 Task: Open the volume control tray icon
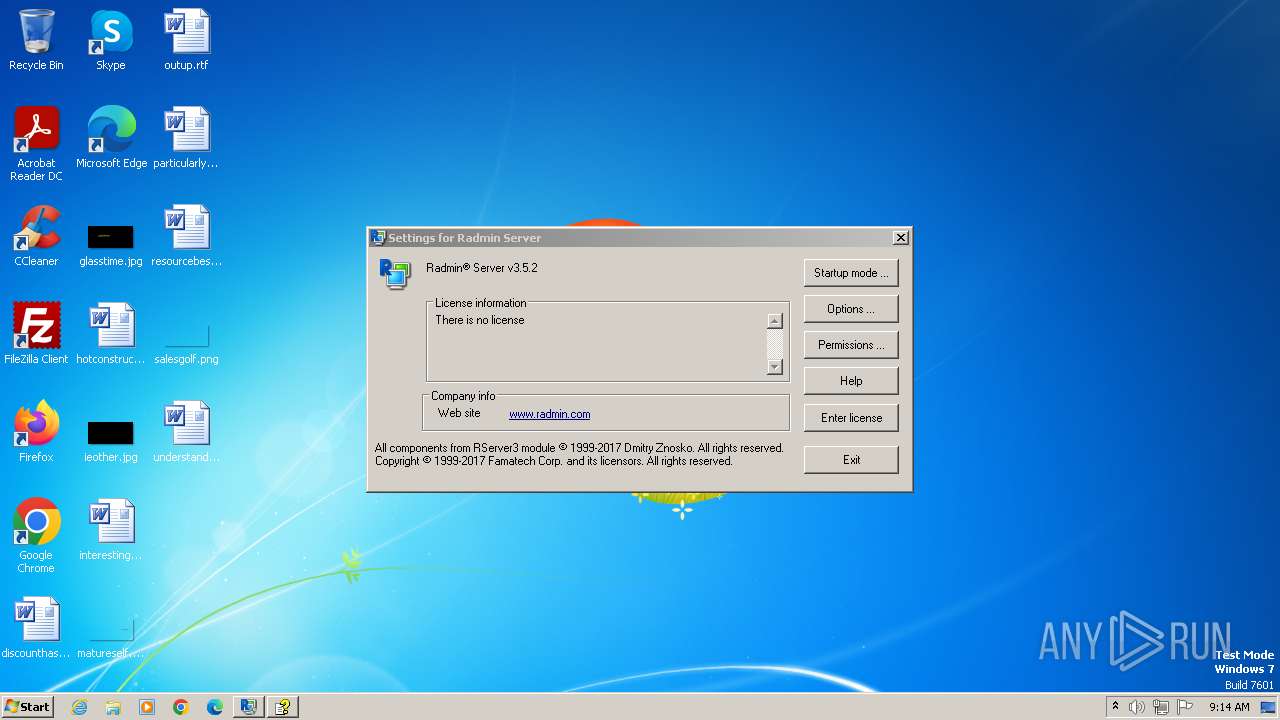[x=1137, y=707]
